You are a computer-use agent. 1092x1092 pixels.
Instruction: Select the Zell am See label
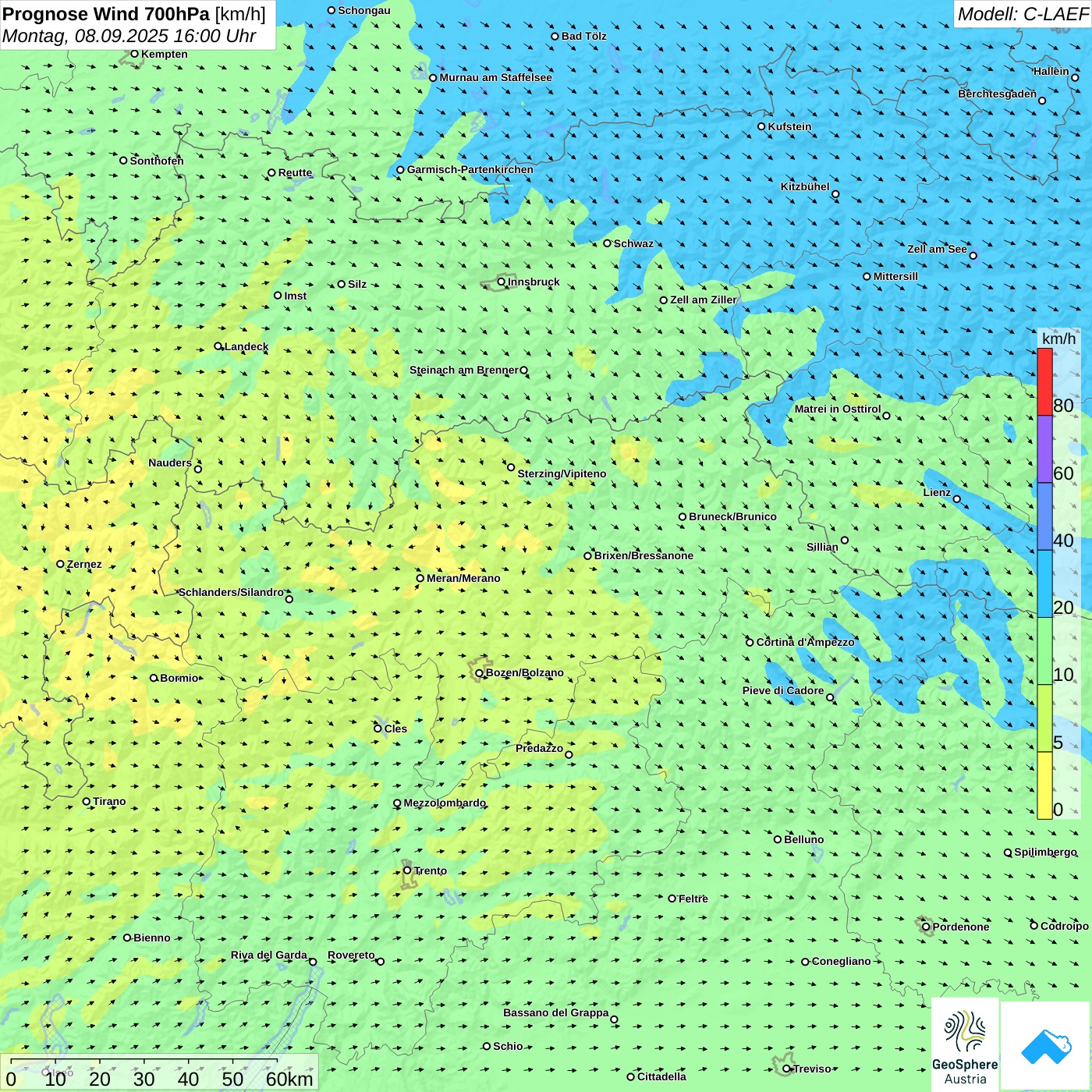pos(937,249)
